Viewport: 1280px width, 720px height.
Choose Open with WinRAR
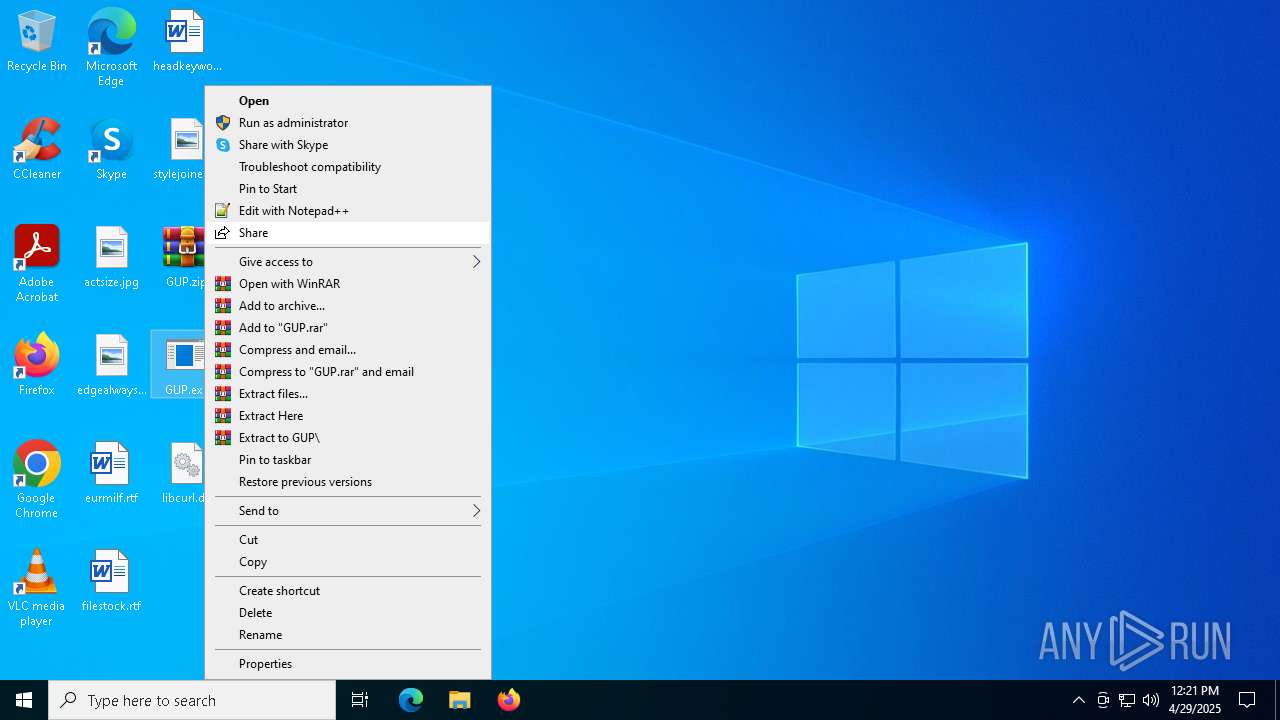click(347, 284)
